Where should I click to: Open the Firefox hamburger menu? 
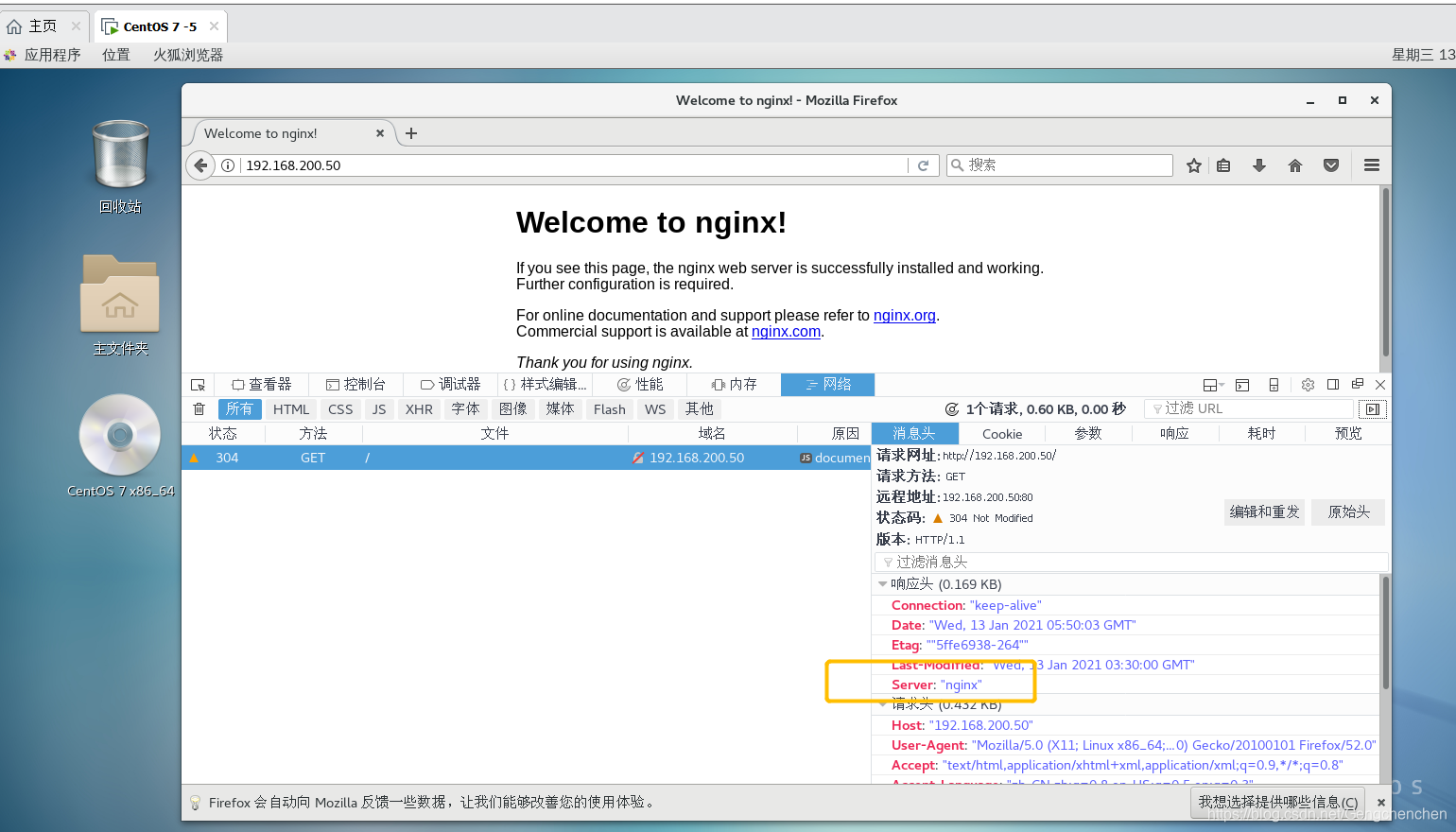click(x=1372, y=165)
